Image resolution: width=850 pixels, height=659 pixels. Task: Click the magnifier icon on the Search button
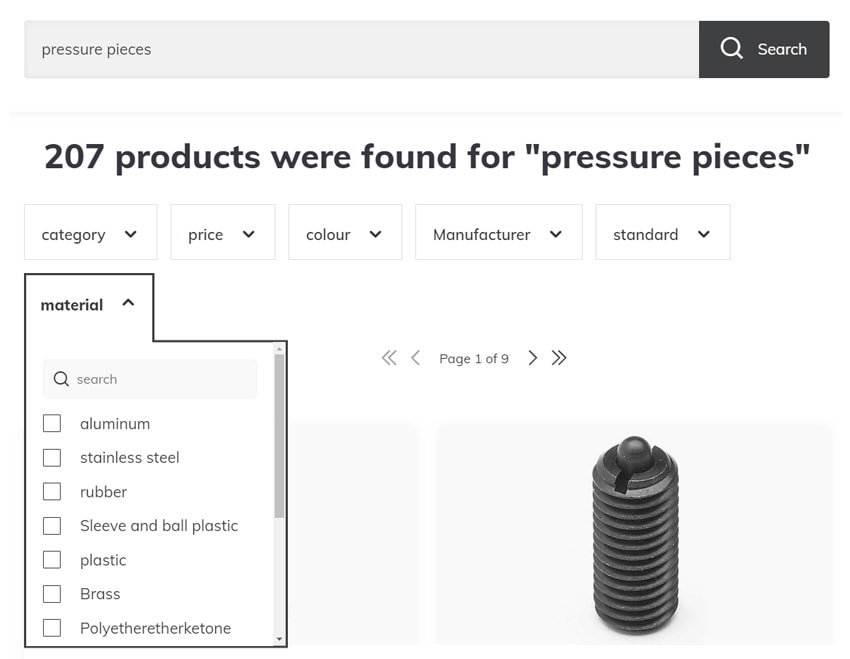click(731, 49)
